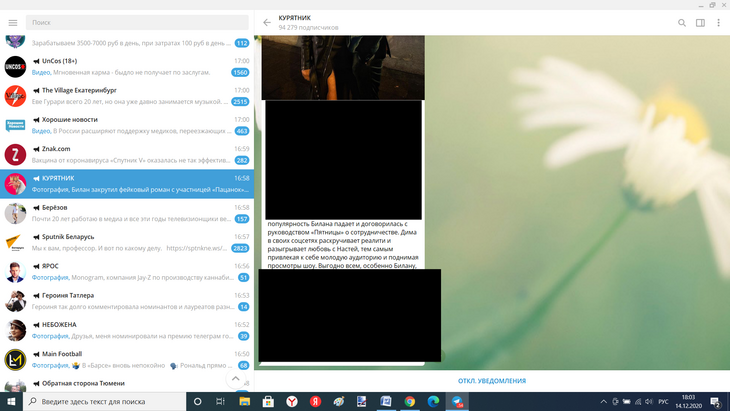The height and width of the screenshot is (411, 730).
Task: Click ОТКЛ. УВЕДОМЛЕНИЯ to mute the channel
Action: click(491, 380)
